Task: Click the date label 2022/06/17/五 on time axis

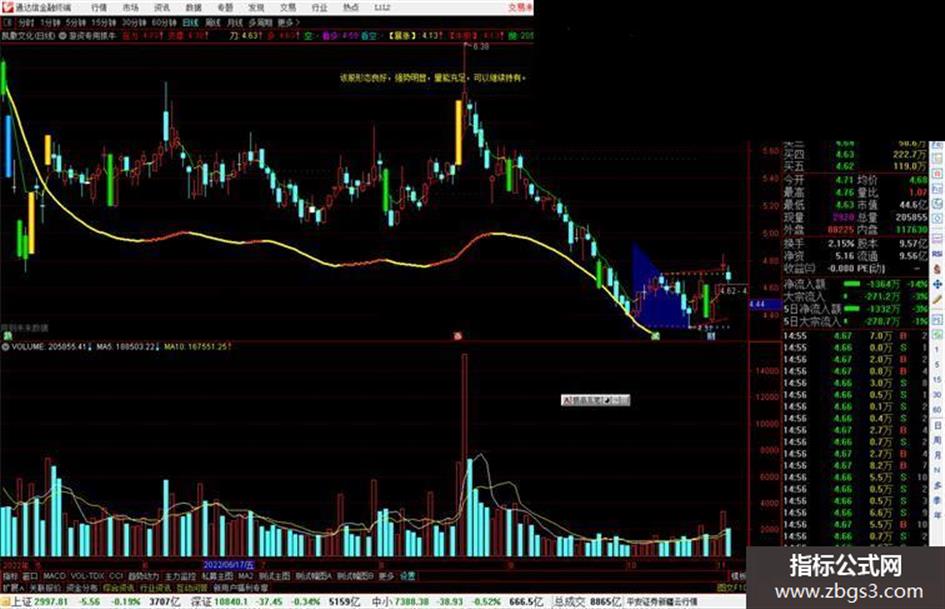Action: coord(229,565)
